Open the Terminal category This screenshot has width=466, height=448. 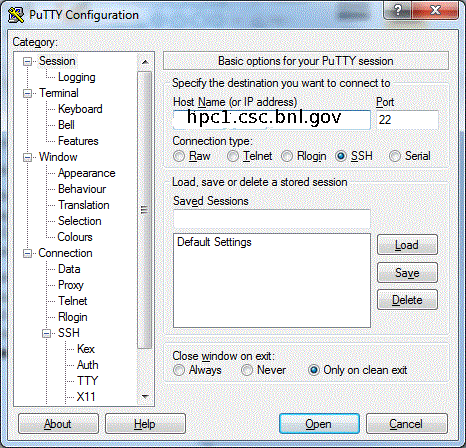pyautogui.click(x=59, y=93)
